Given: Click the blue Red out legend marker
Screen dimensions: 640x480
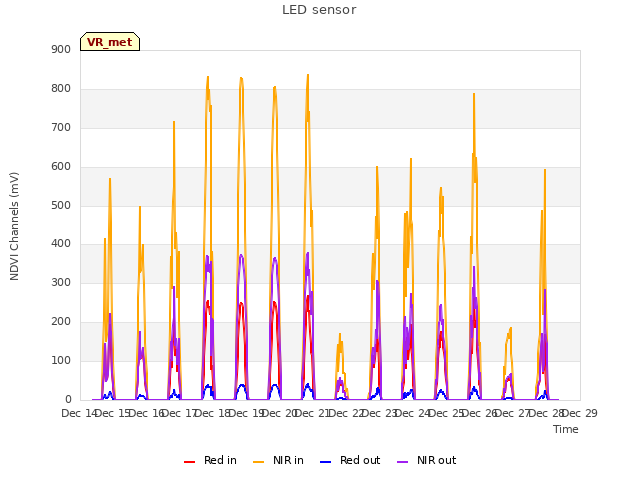Looking at the screenshot, I should click(x=325, y=461).
